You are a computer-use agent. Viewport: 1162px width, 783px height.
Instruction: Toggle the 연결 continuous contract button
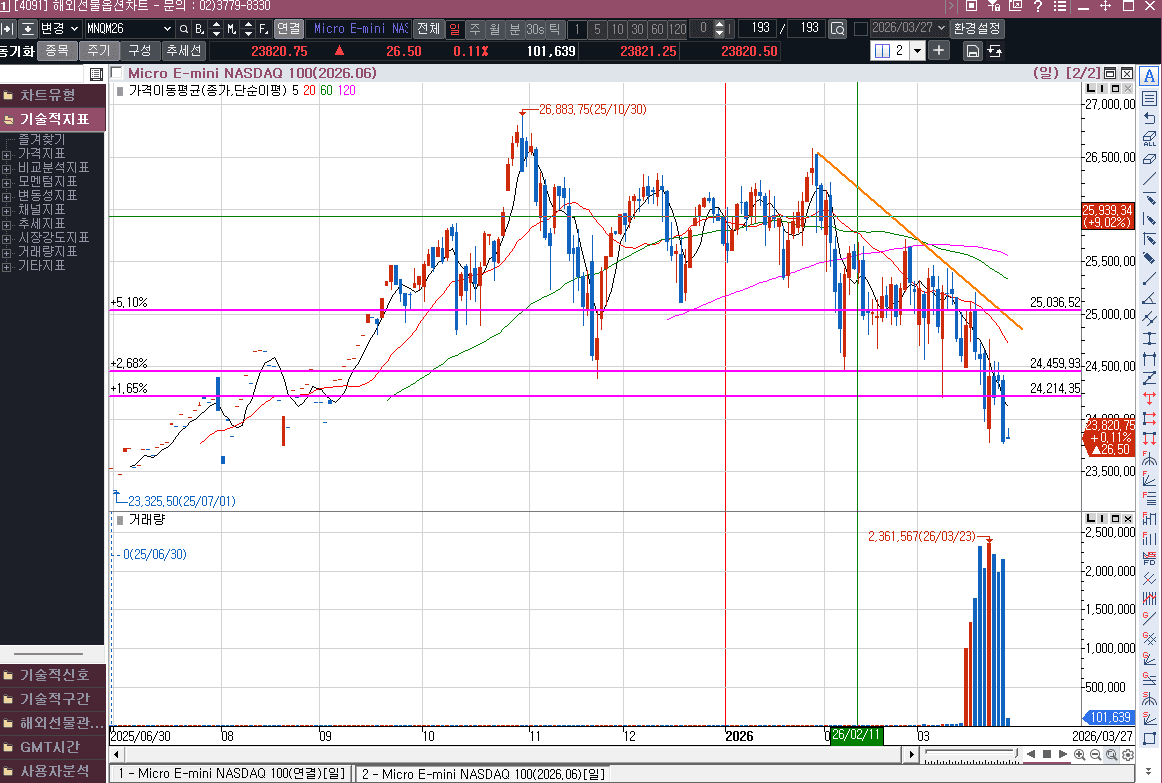pos(288,29)
